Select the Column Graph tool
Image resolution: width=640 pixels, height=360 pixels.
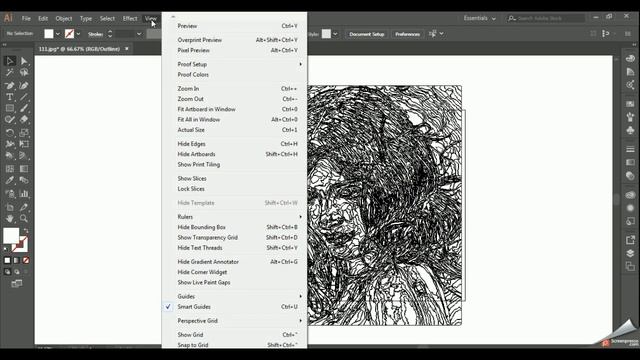tap(24, 194)
